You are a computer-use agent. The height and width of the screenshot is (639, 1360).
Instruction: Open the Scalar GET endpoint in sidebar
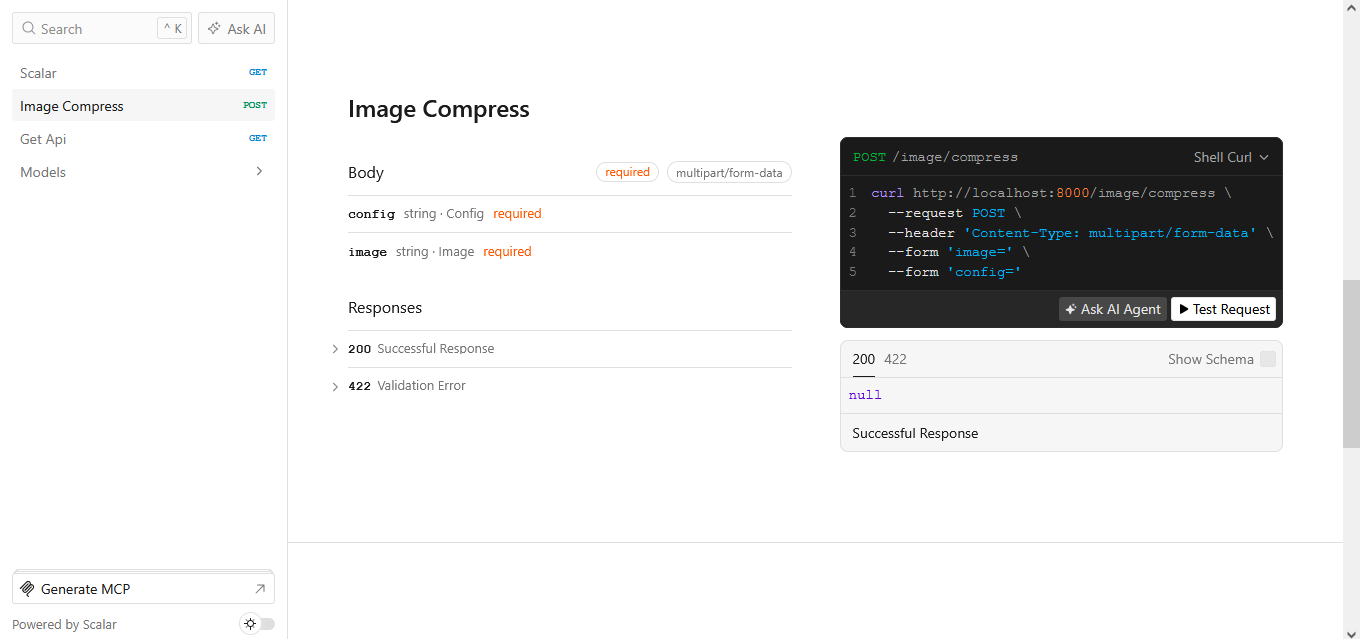point(143,73)
